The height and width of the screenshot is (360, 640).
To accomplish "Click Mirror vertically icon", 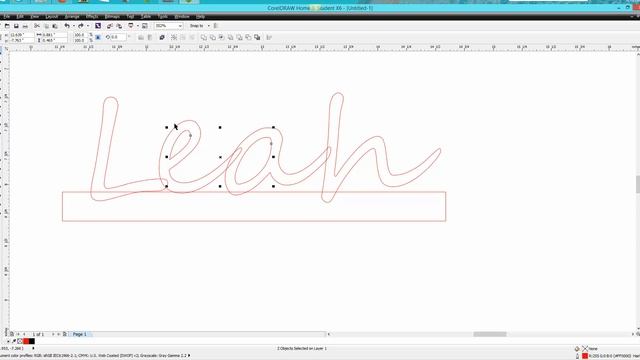I will pyautogui.click(x=150, y=38).
